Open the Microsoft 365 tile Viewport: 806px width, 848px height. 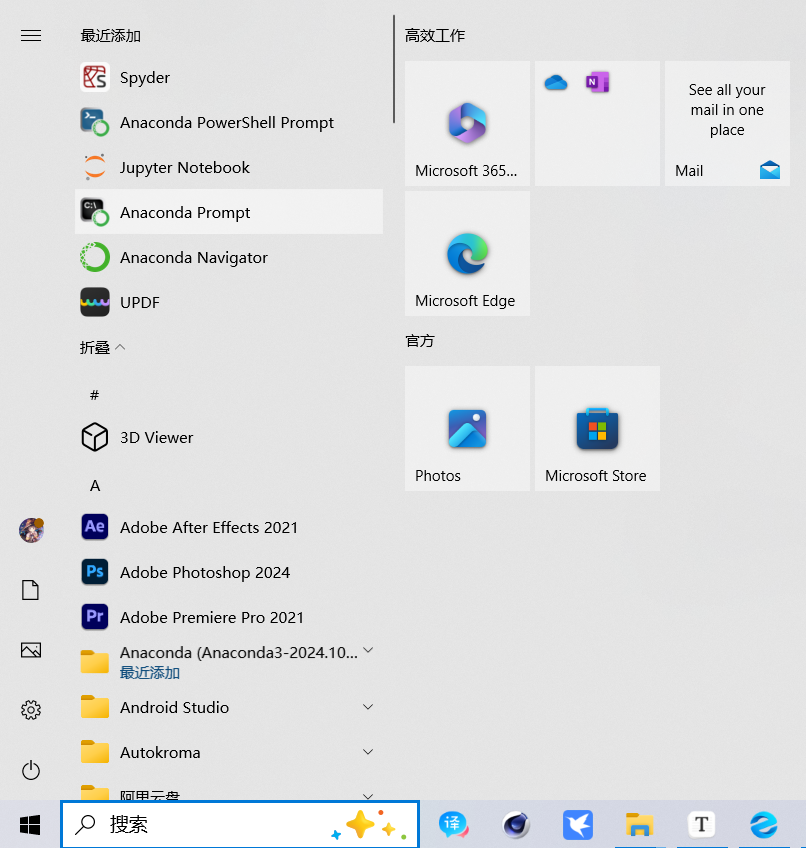point(467,123)
